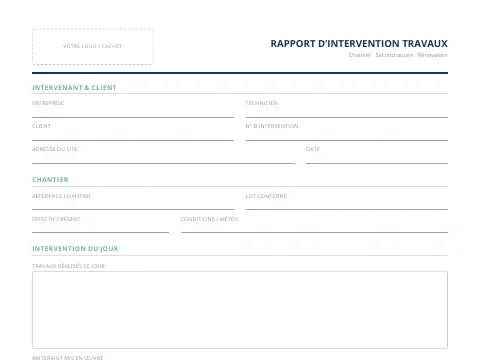Click the Adresse du site field

[163, 158]
